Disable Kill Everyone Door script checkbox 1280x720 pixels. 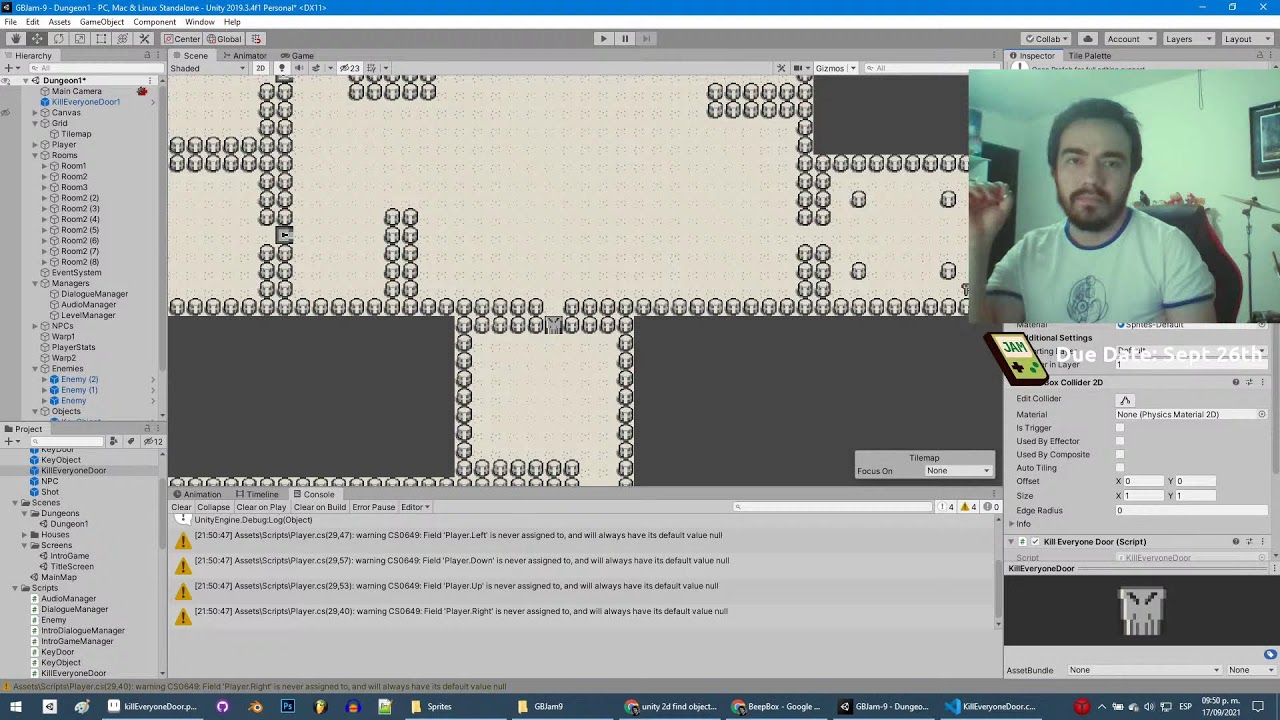(1035, 542)
